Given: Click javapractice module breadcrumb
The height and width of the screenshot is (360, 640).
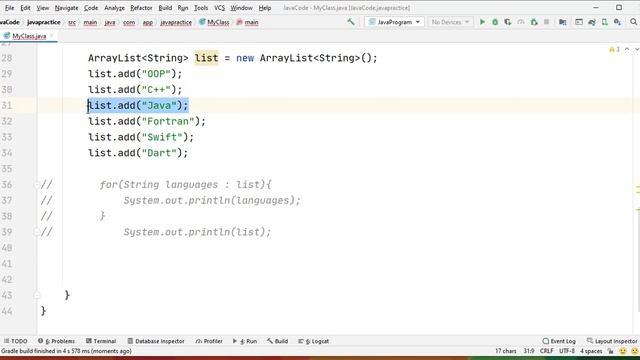Looking at the screenshot, I should tap(44, 22).
